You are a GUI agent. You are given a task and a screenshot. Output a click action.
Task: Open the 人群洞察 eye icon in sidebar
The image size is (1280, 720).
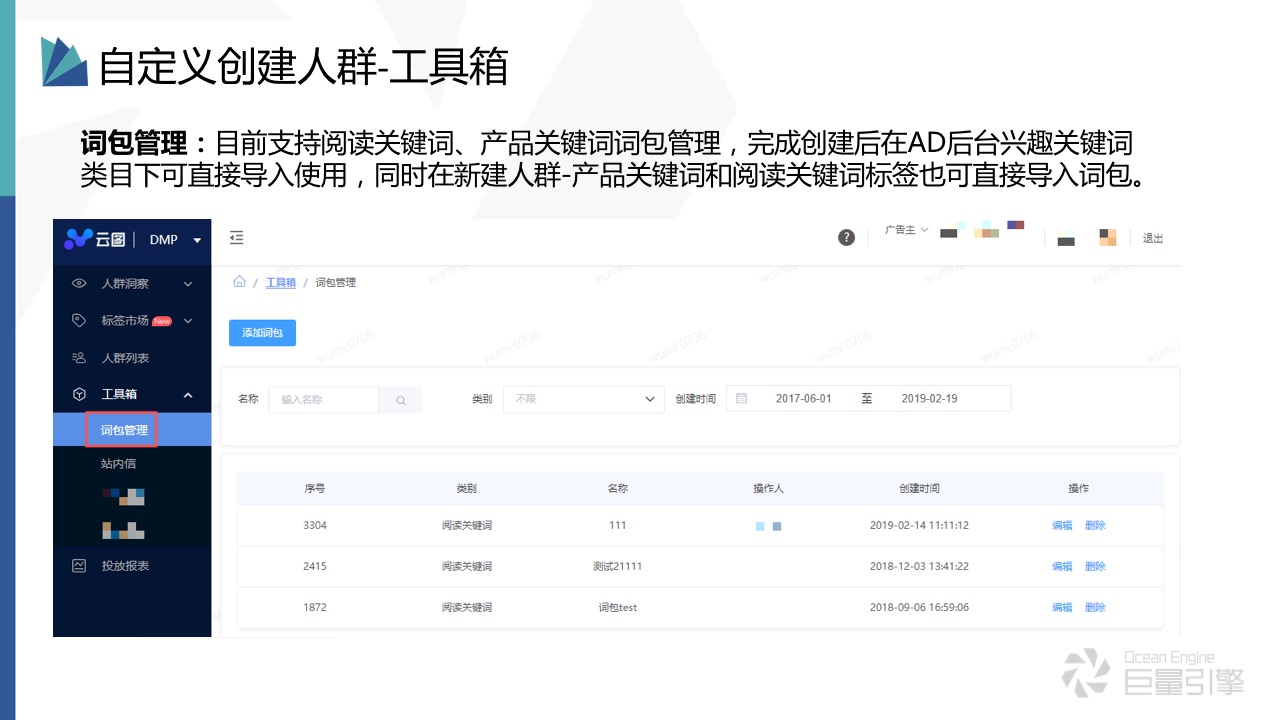coord(79,284)
